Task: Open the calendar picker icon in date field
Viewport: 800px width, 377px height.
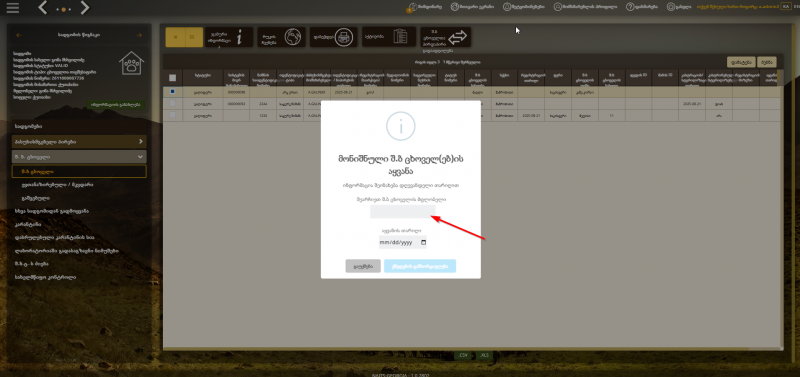Action: point(423,243)
